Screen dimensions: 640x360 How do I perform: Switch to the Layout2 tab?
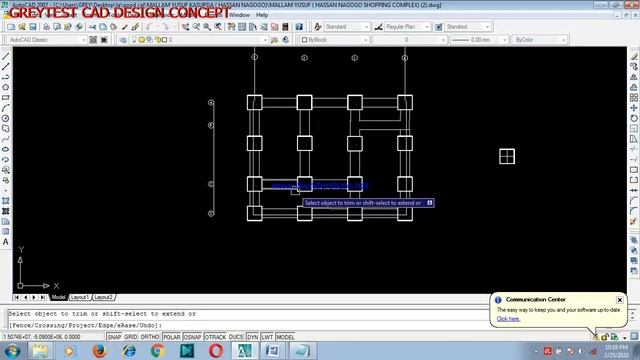tap(103, 297)
